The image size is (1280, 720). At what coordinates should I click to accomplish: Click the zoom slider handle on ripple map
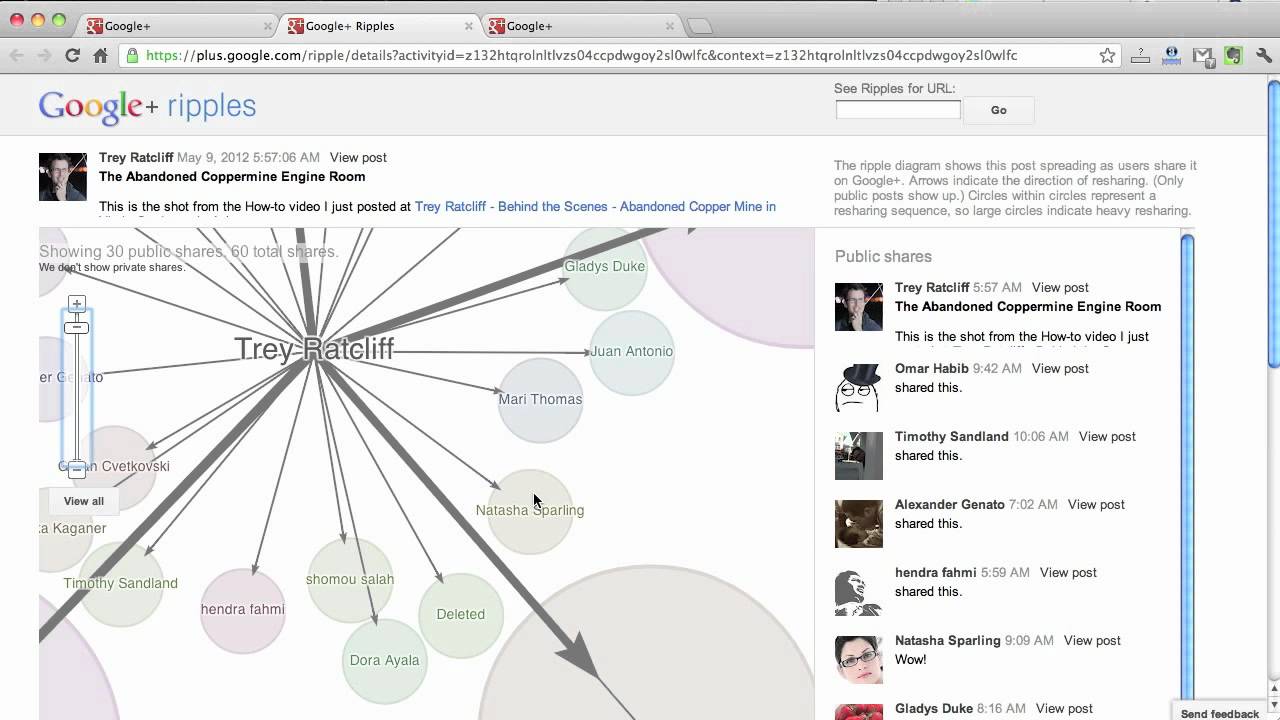coord(77,328)
